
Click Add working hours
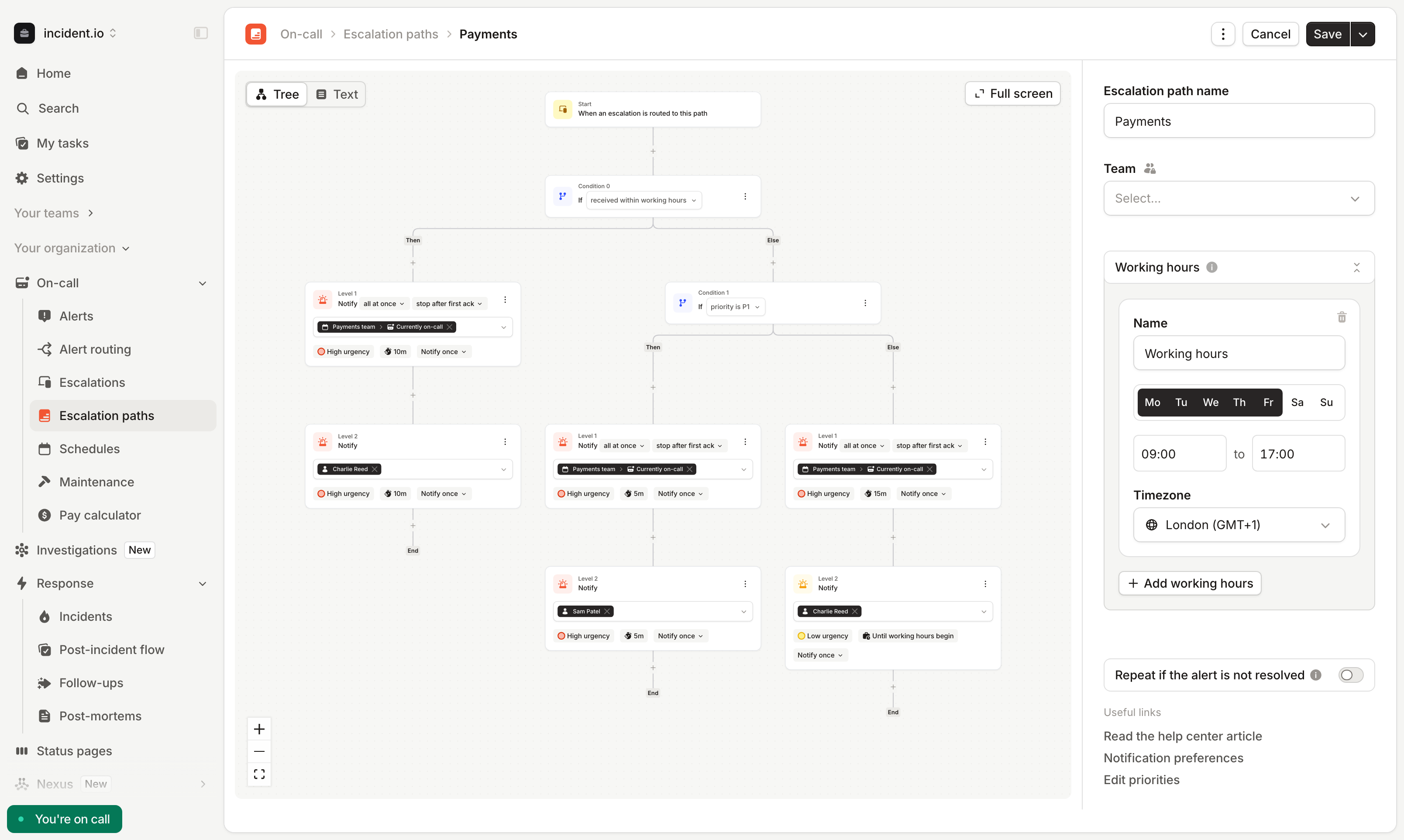click(x=1190, y=583)
